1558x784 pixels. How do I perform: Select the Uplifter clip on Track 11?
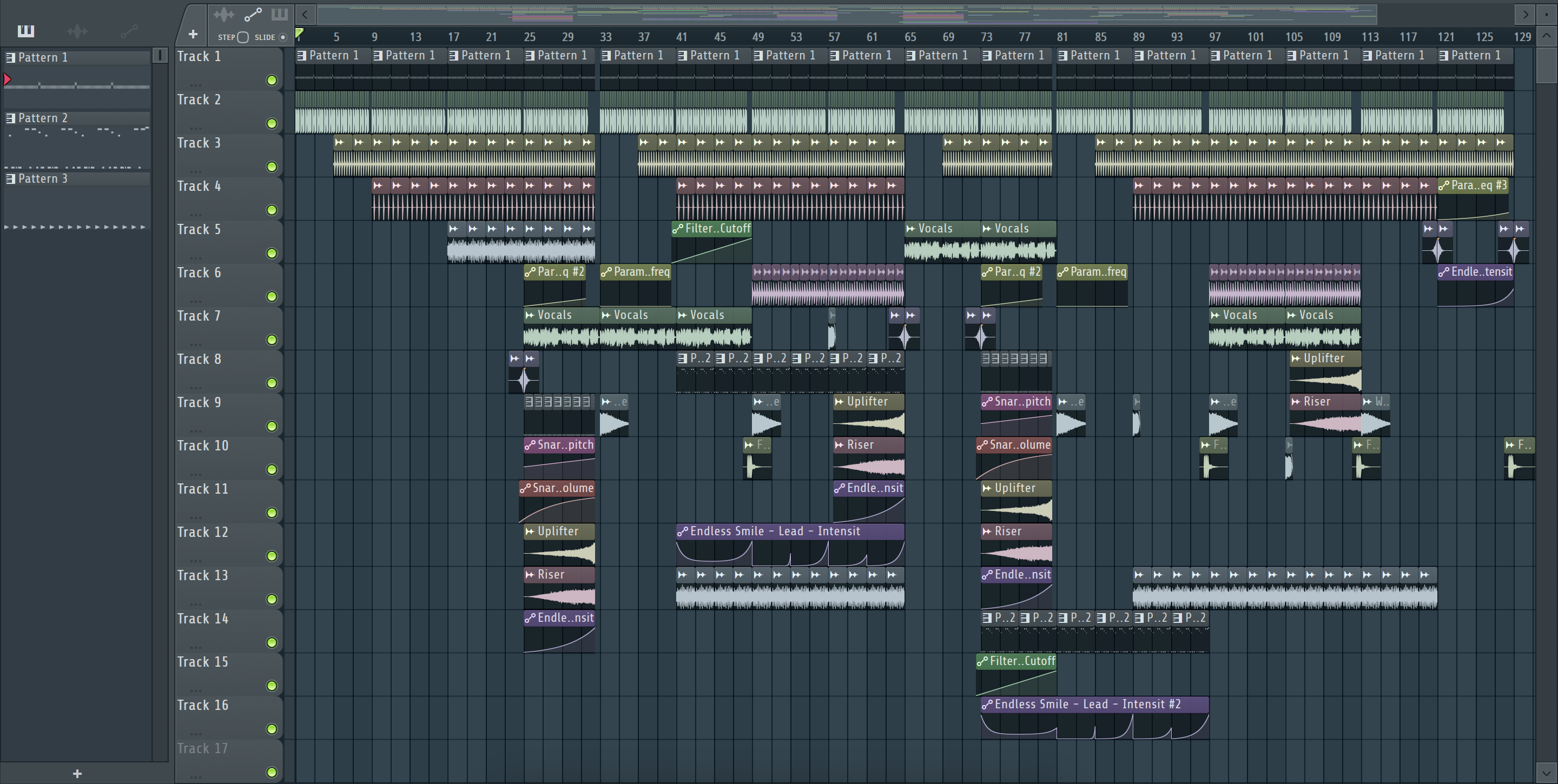pos(1016,501)
